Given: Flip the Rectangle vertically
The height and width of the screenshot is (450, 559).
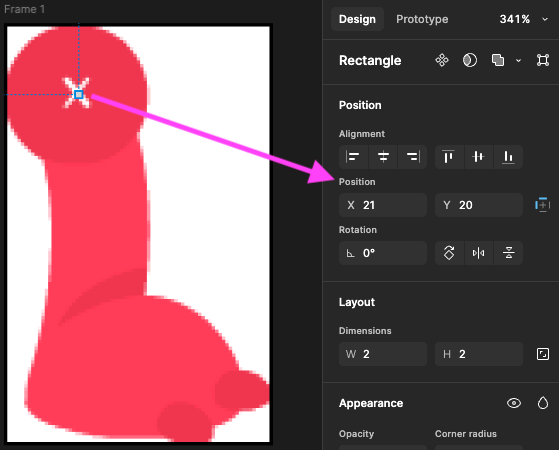Looking at the screenshot, I should (508, 253).
